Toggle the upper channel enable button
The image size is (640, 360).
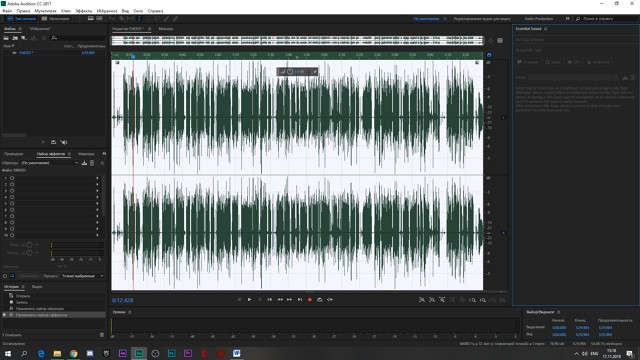tap(503, 118)
